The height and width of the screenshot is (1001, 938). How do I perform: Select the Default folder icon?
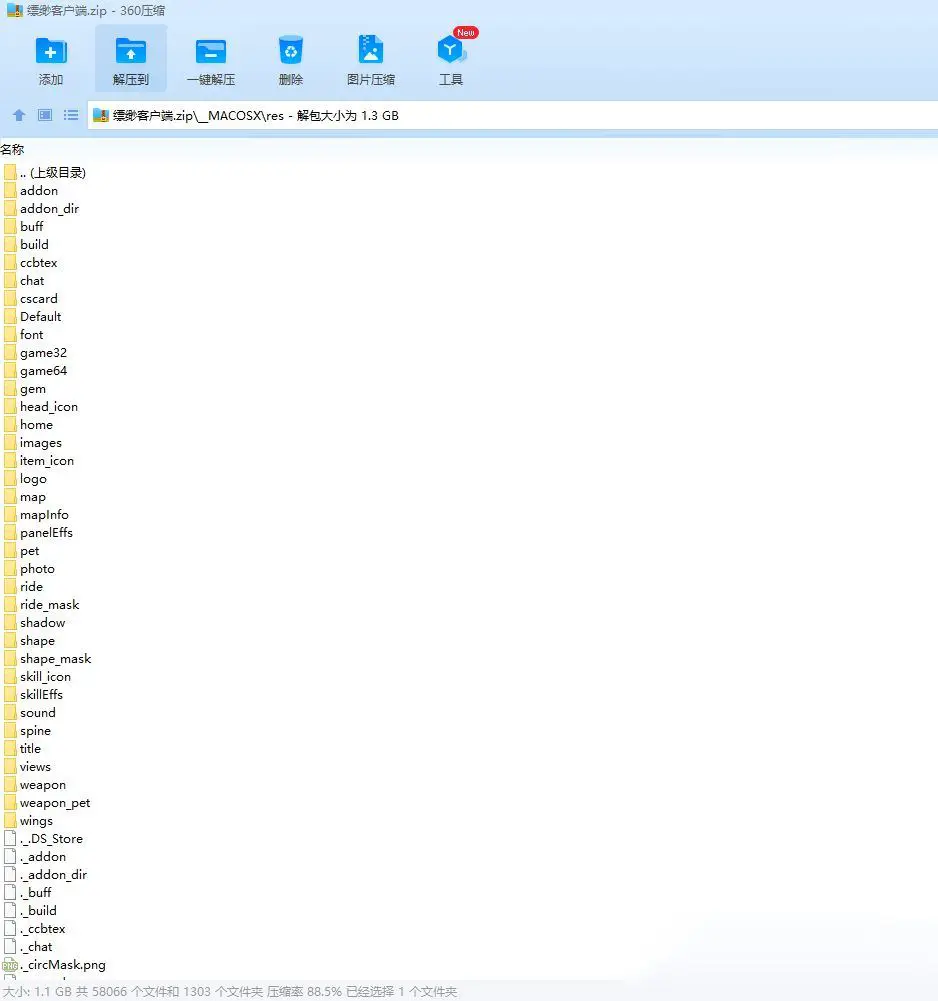[10, 317]
